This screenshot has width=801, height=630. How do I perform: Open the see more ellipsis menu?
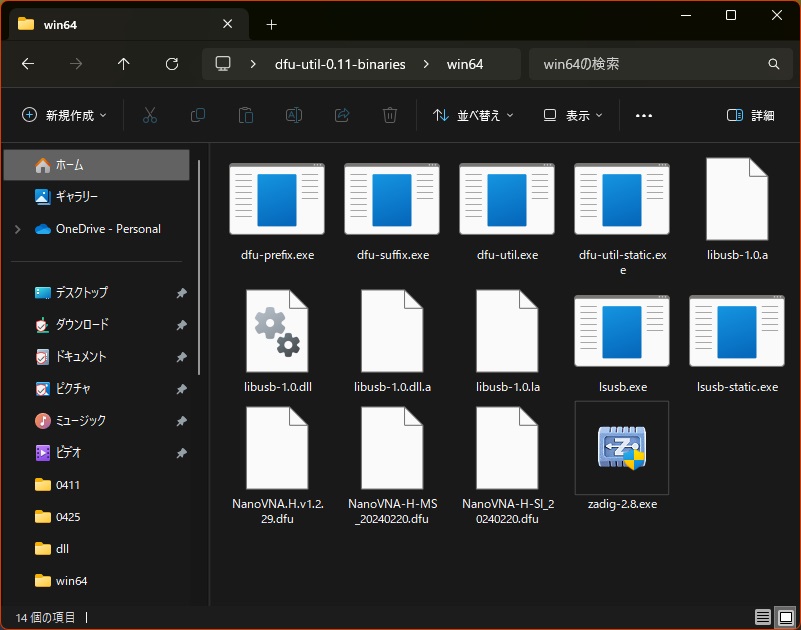[x=643, y=115]
